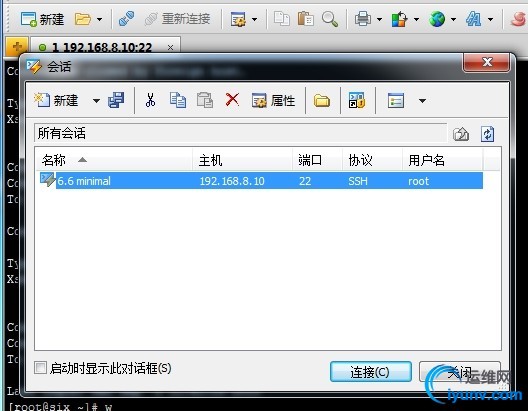
Task: Expand the view mode dropdown arrow
Action: (x=422, y=101)
